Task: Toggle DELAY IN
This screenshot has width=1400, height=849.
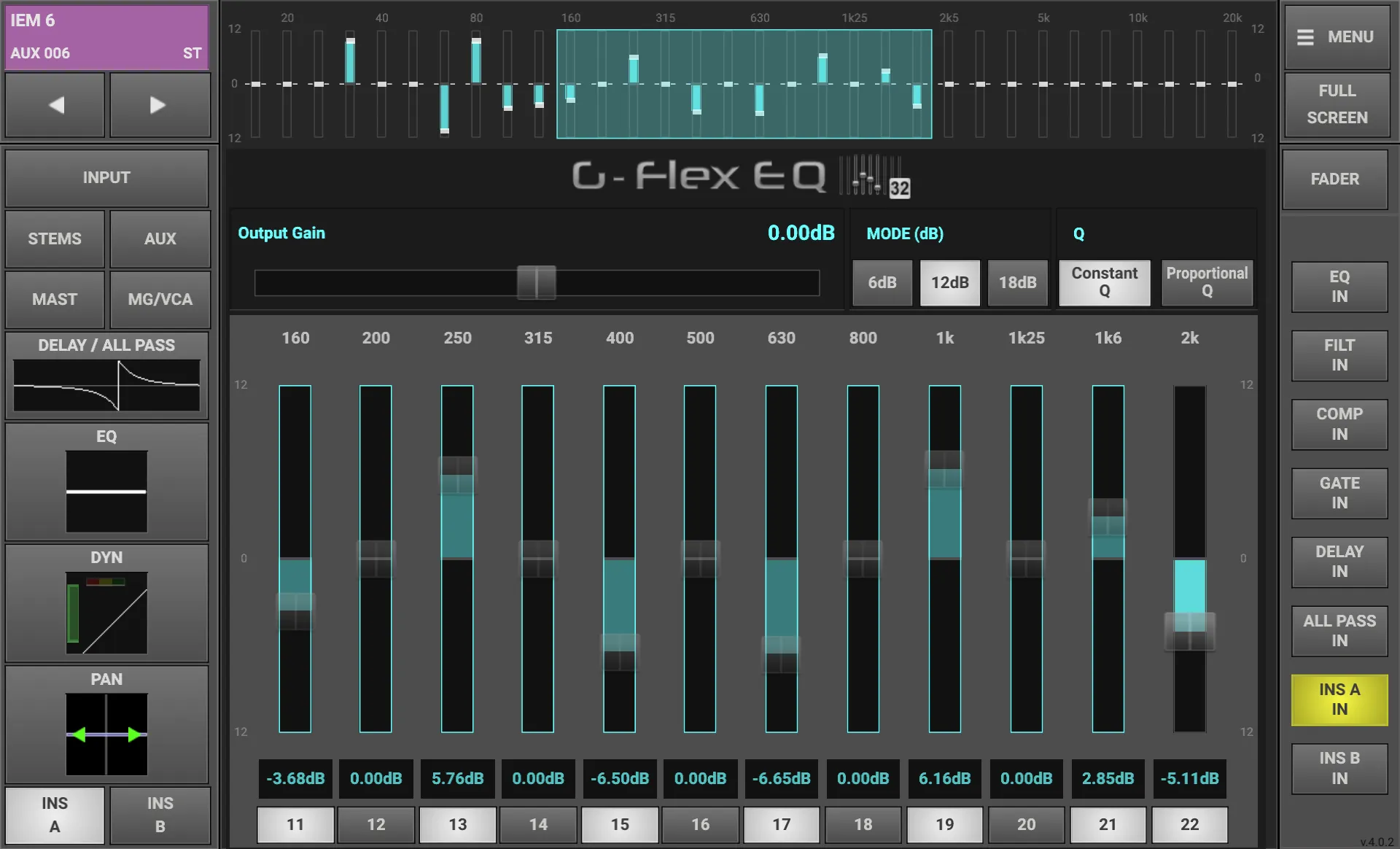Action: coord(1339,562)
